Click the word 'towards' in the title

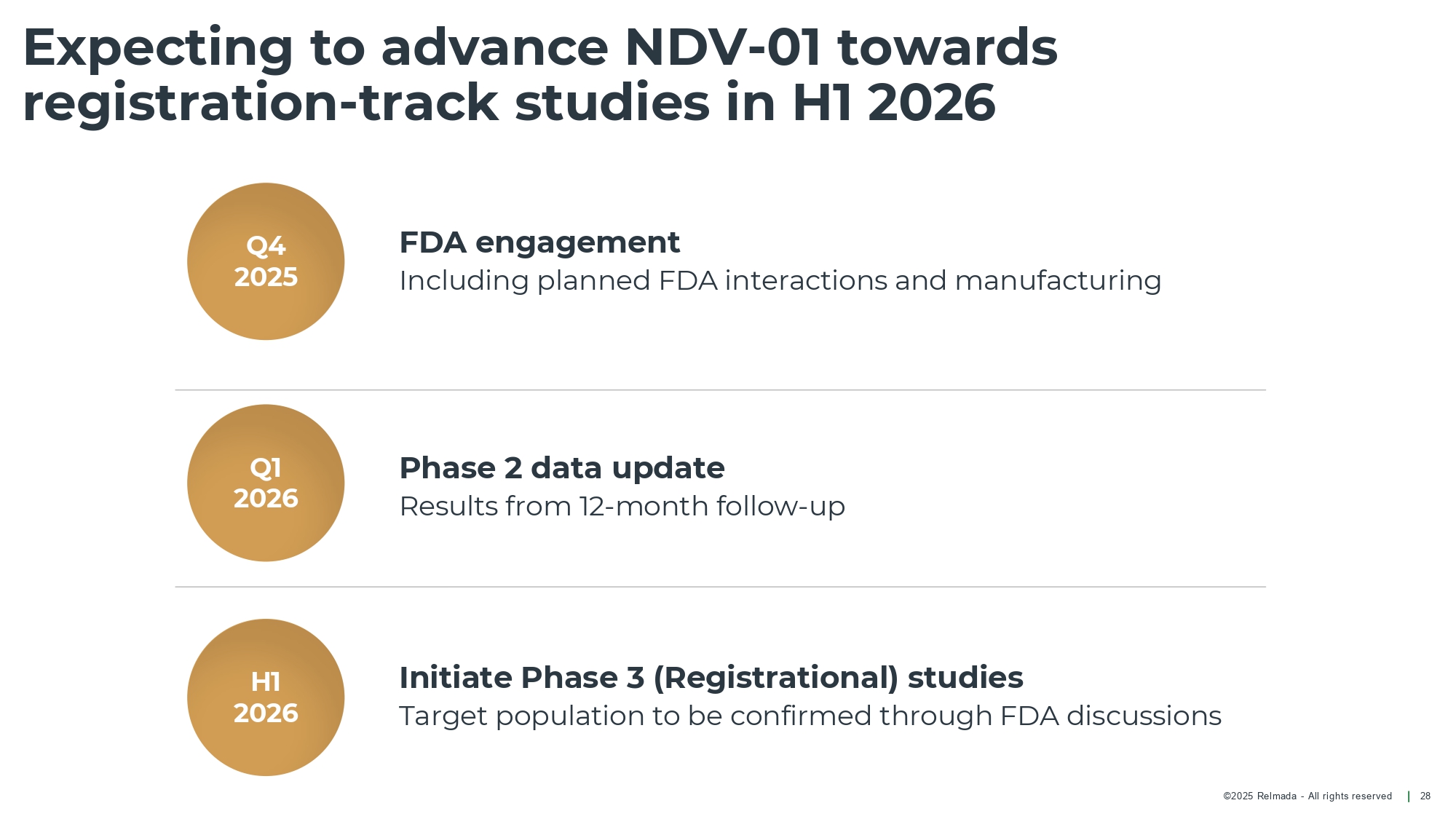pyautogui.click(x=947, y=47)
